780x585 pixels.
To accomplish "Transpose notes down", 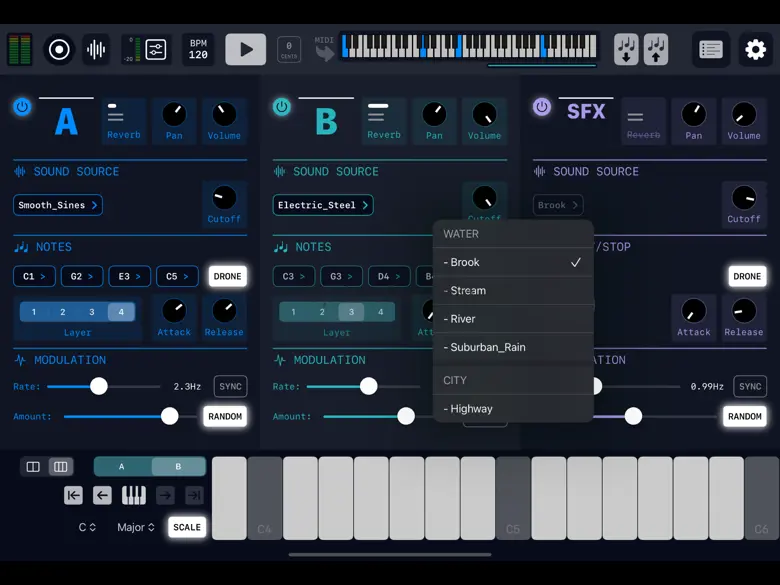I will tap(626, 49).
